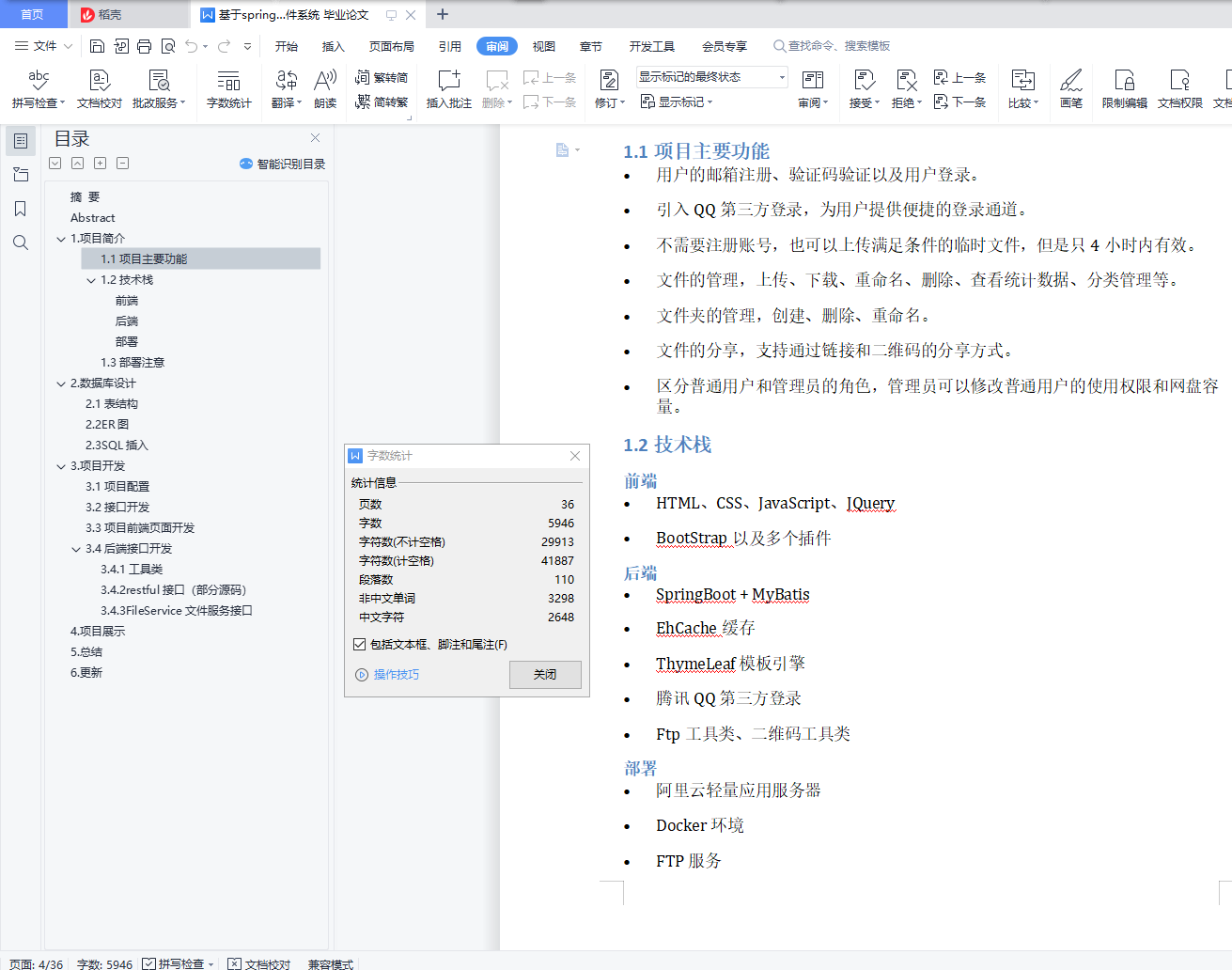Toggle Track Changes (修订)
The height and width of the screenshot is (970, 1232).
click(610, 89)
